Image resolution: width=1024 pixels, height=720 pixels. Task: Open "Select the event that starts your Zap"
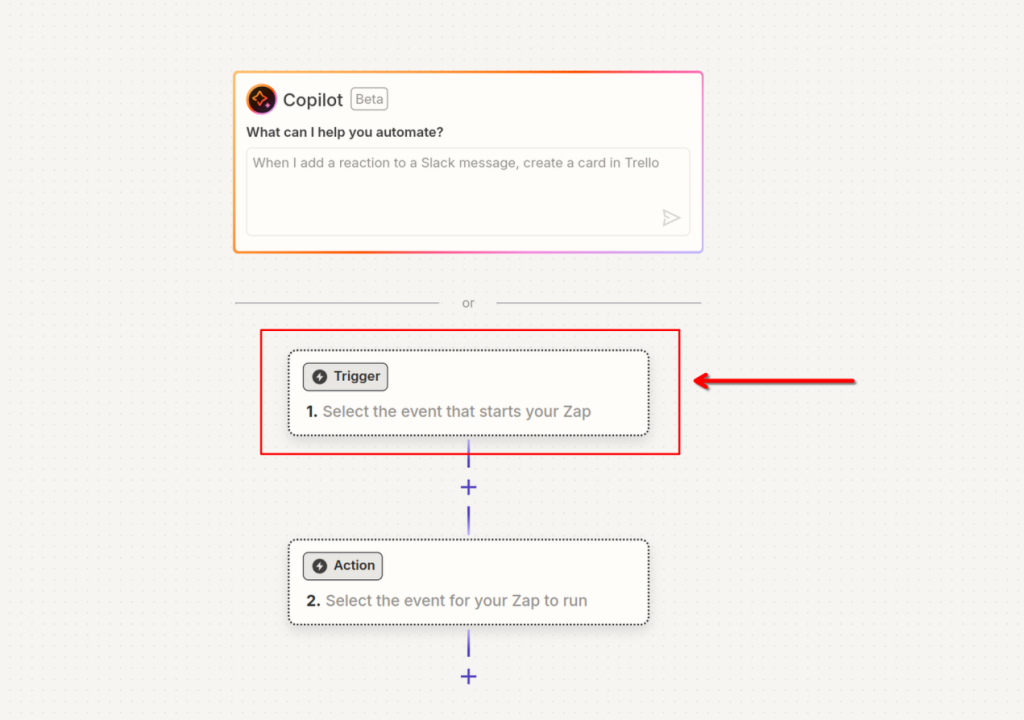[x=456, y=412]
